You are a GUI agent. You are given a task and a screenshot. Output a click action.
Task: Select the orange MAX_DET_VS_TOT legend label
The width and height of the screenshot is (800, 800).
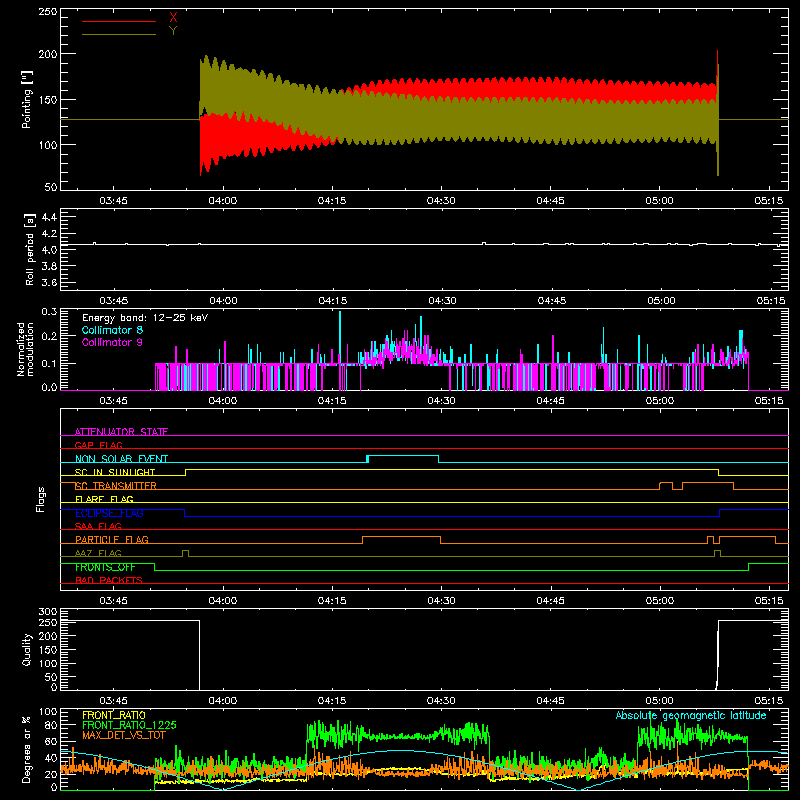[x=123, y=735]
